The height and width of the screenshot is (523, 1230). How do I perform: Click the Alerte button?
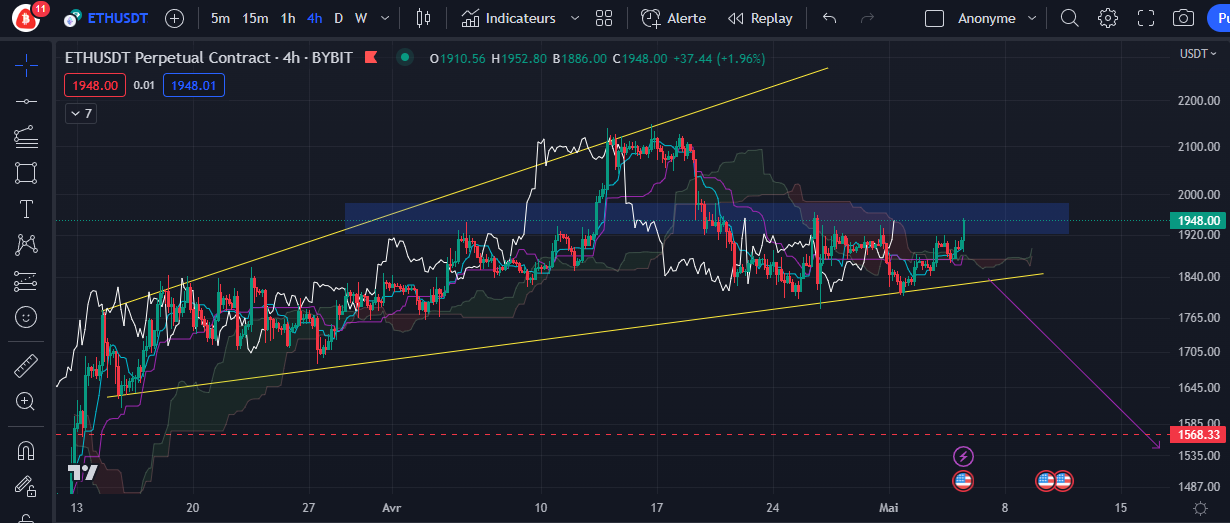click(x=674, y=18)
